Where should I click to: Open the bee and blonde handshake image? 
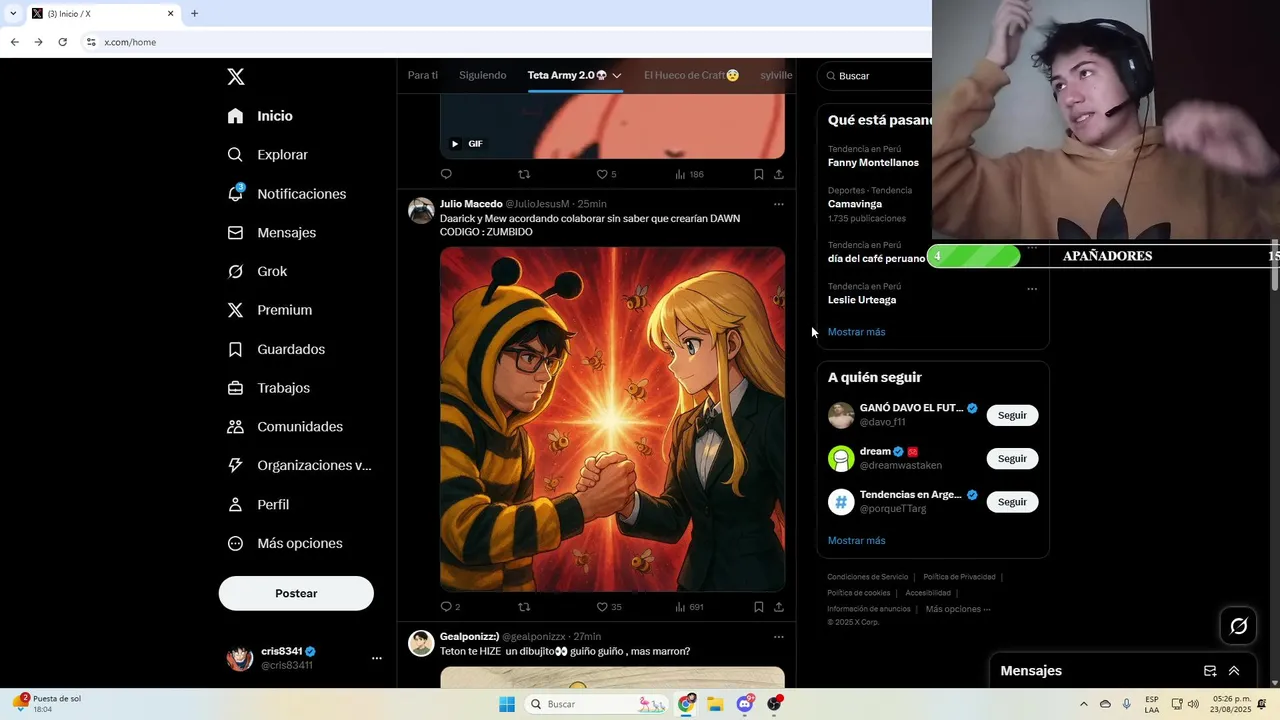(x=612, y=419)
